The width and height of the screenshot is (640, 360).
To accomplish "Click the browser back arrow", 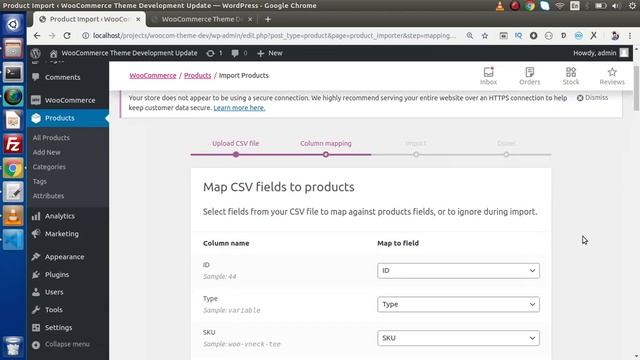I will (37, 36).
